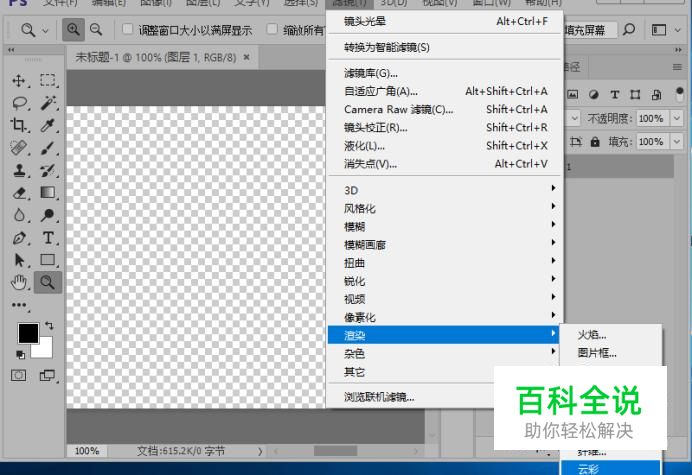Select the Path Selection tool
The height and width of the screenshot is (475, 692).
19,260
